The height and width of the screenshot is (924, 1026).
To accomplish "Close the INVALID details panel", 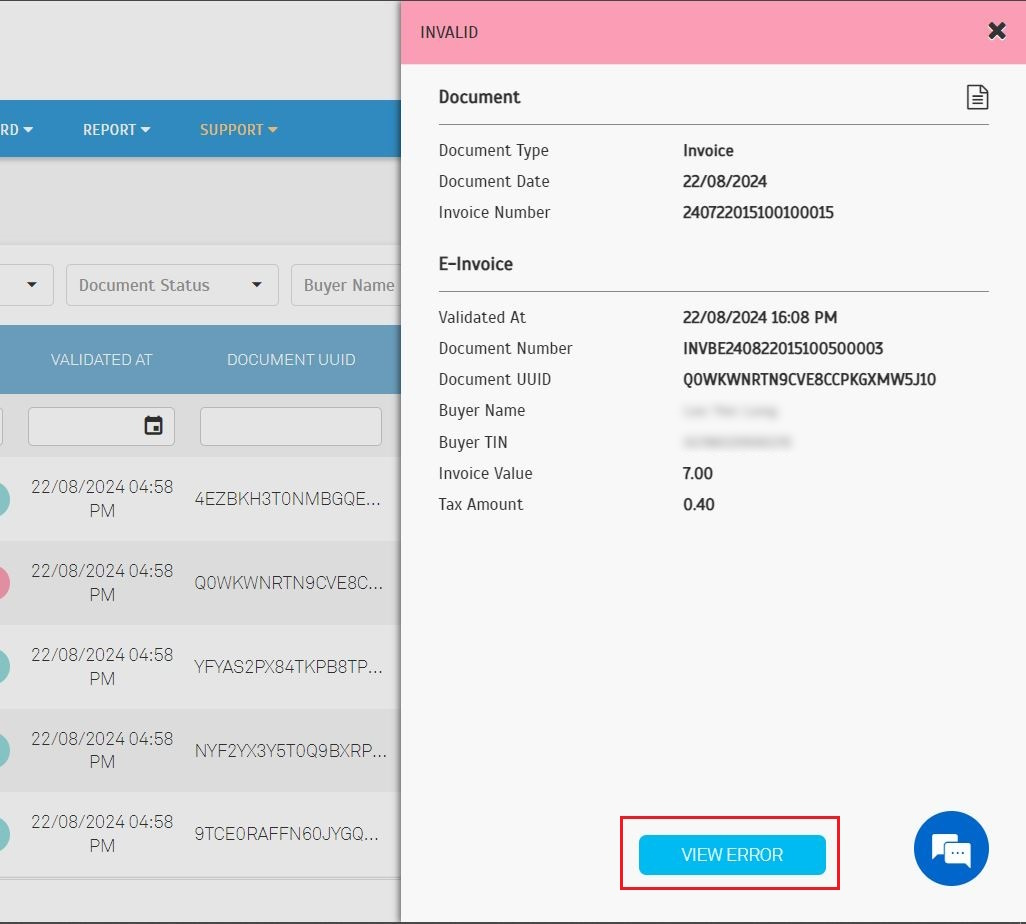I will tap(996, 31).
